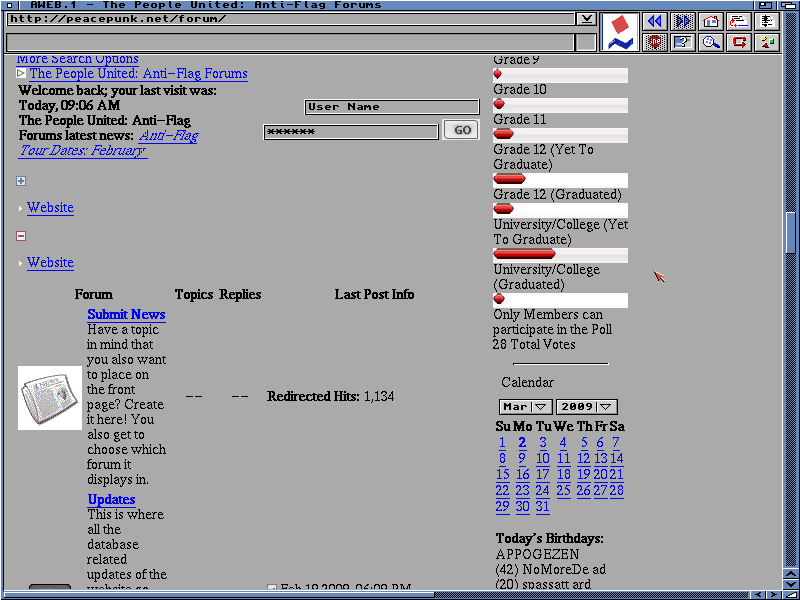Click the AWeb logo transfer animation
The image size is (800, 600).
point(620,32)
